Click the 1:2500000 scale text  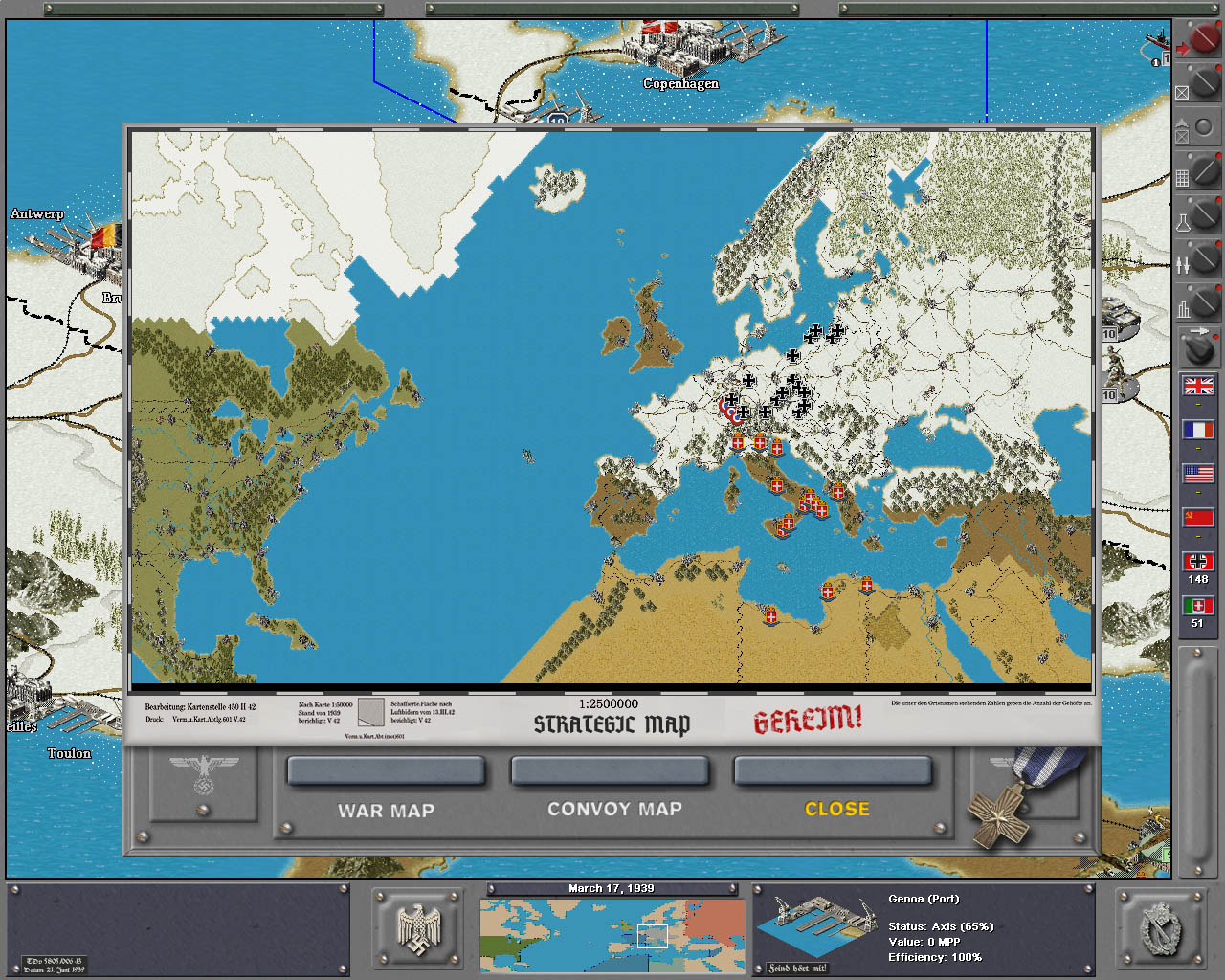(x=609, y=704)
